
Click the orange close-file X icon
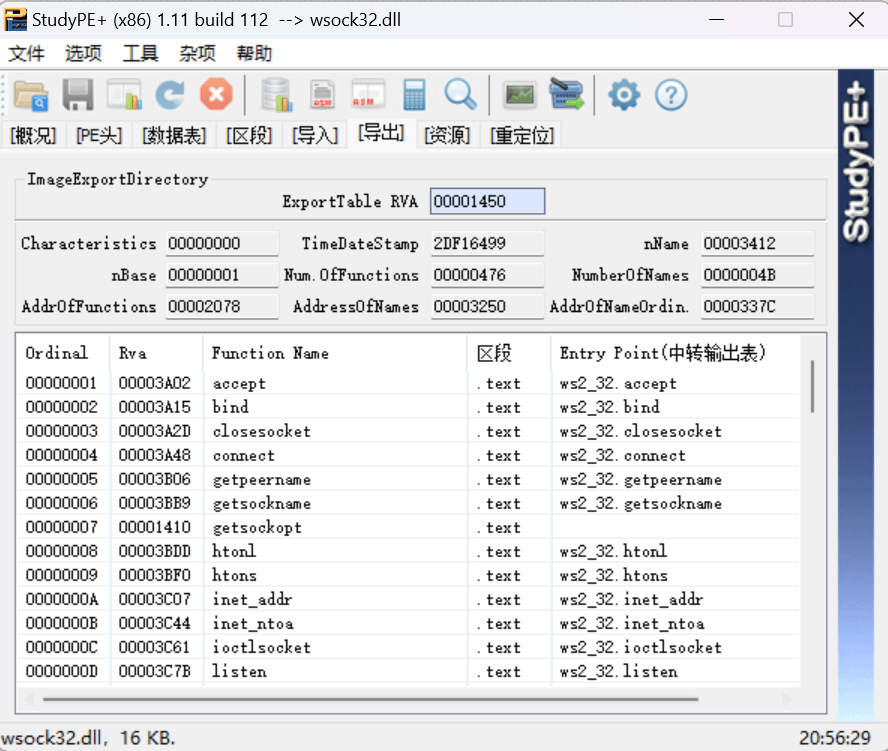(216, 95)
